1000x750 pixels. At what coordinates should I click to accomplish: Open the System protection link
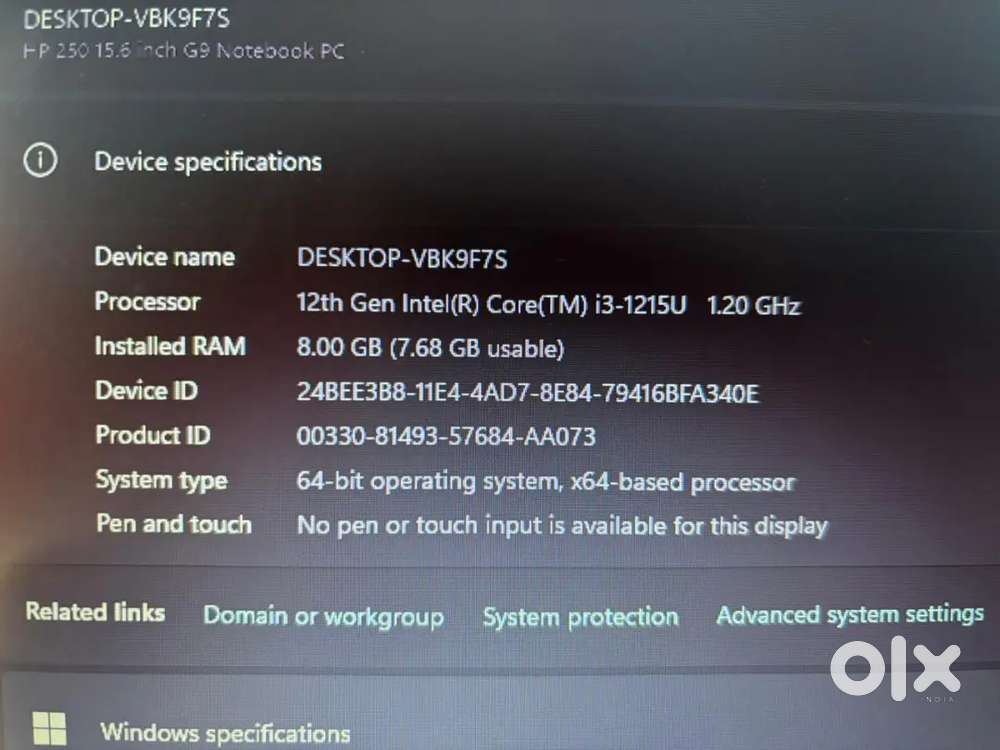pyautogui.click(x=580, y=617)
